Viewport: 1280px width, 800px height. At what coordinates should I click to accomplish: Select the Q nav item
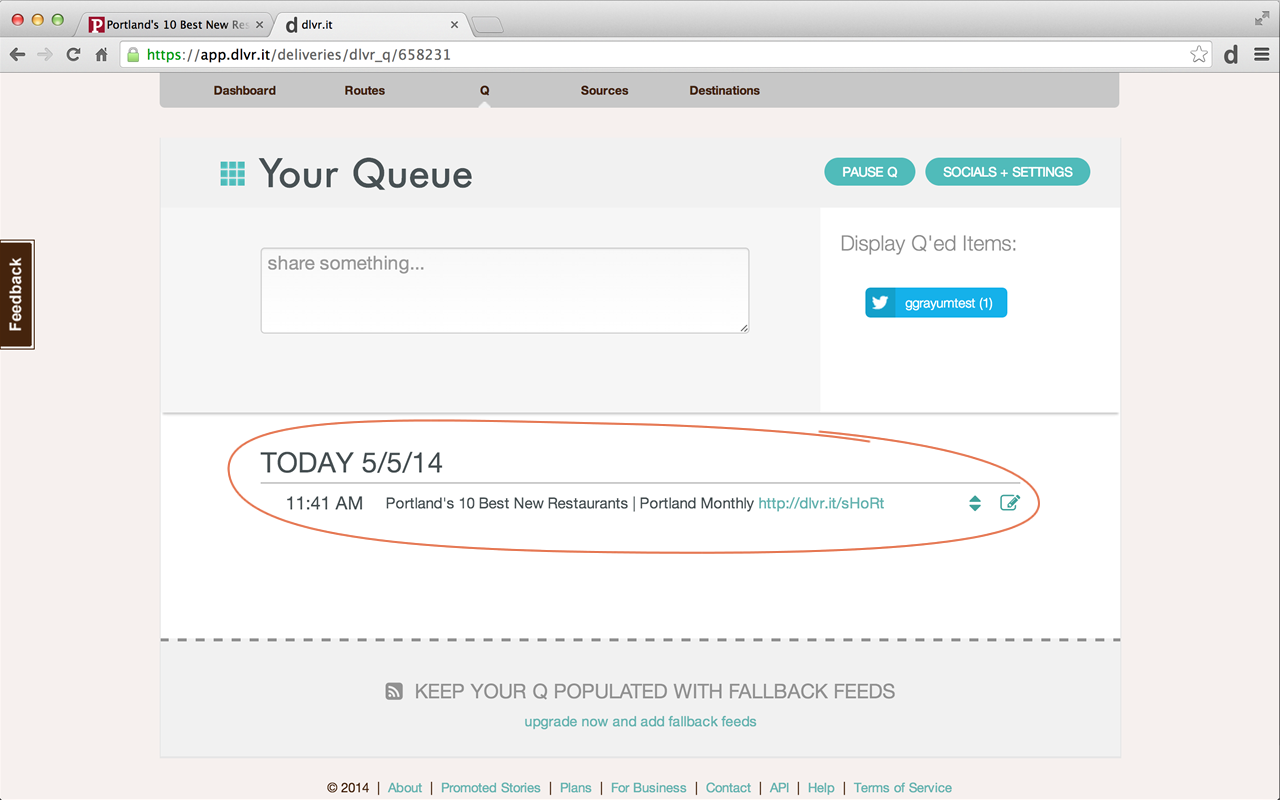click(485, 90)
